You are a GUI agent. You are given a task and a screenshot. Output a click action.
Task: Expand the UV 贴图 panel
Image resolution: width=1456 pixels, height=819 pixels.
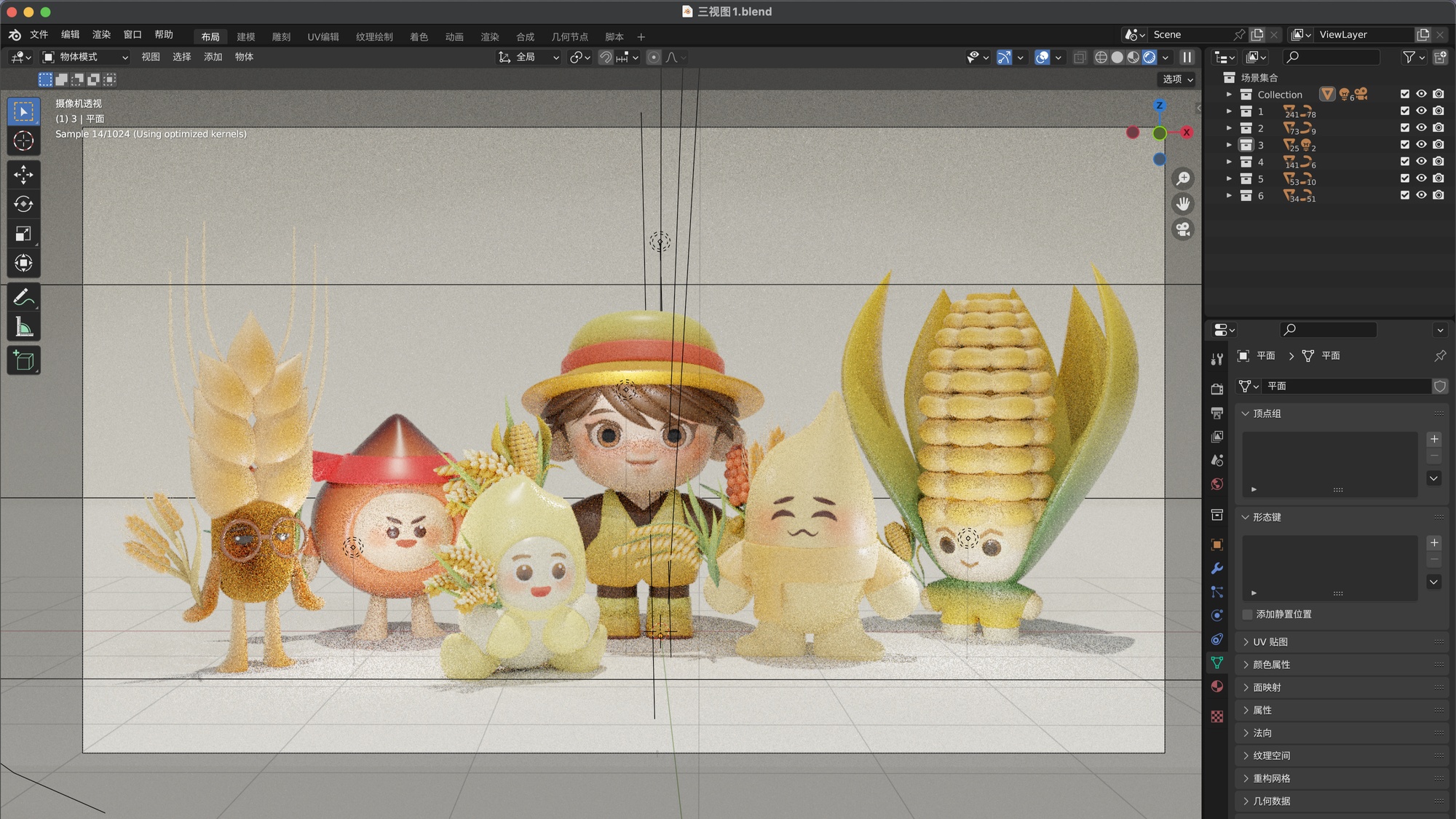[1246, 641]
